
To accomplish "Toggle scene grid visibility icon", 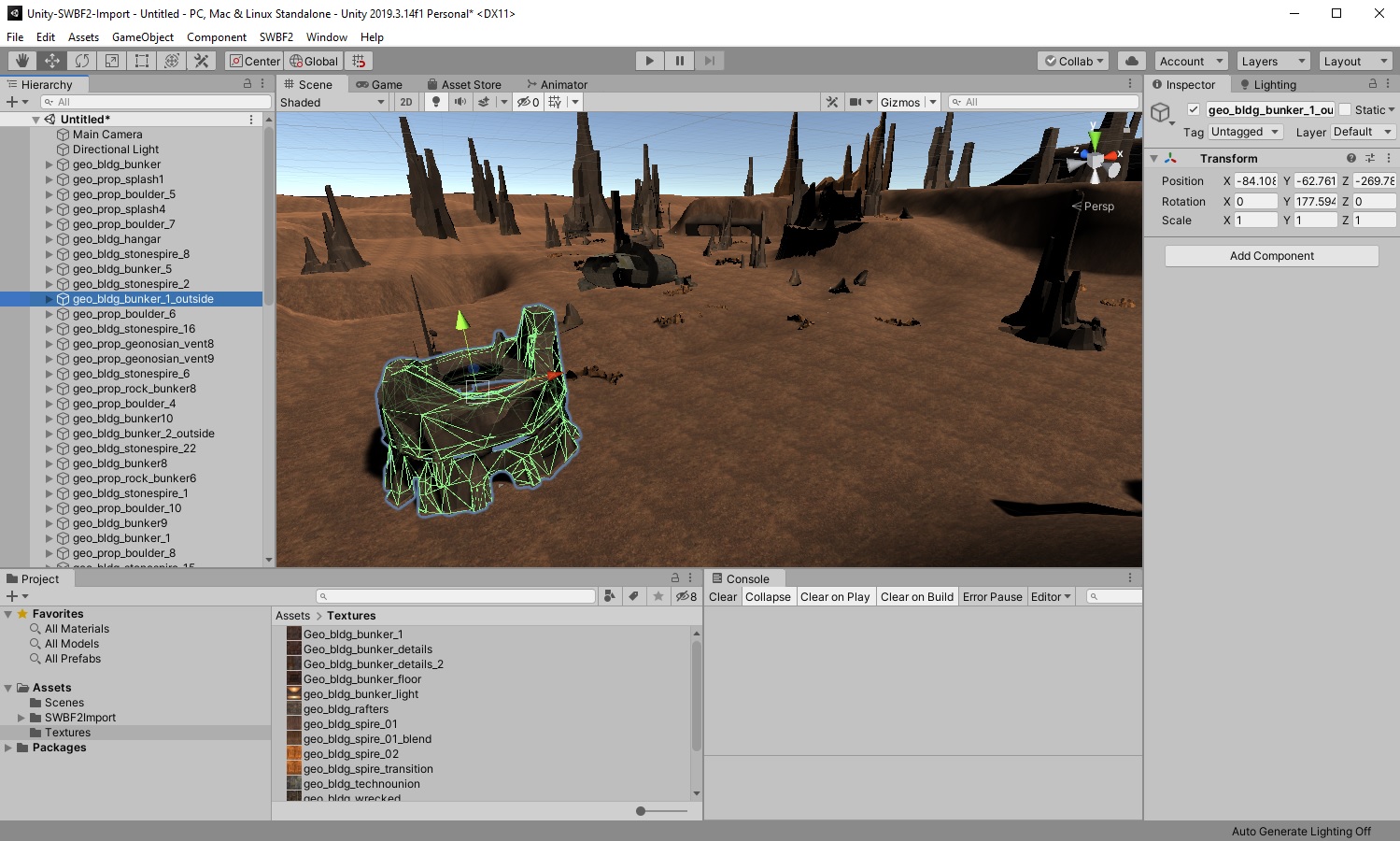I will tap(556, 102).
